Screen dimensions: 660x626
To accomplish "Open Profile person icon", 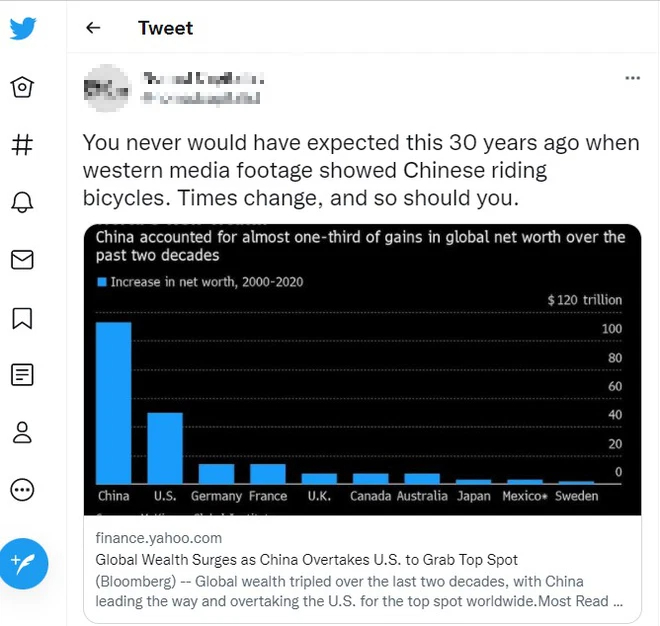I will 22,432.
